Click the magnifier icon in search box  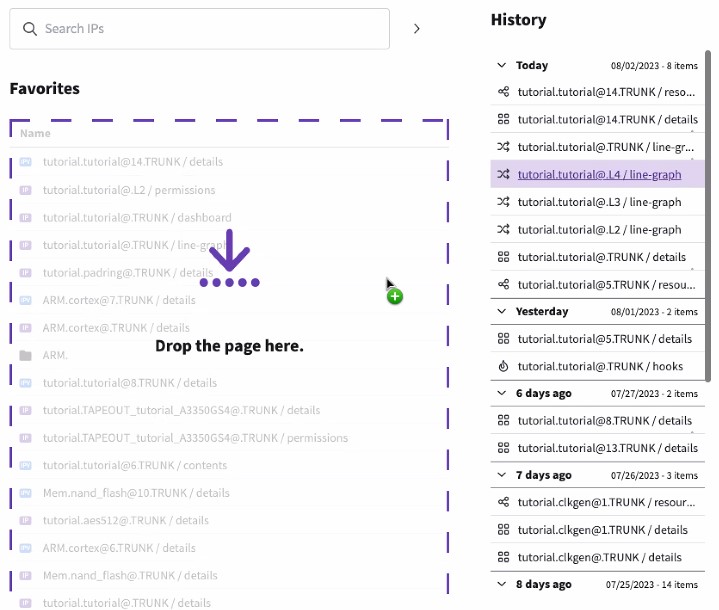(30, 29)
